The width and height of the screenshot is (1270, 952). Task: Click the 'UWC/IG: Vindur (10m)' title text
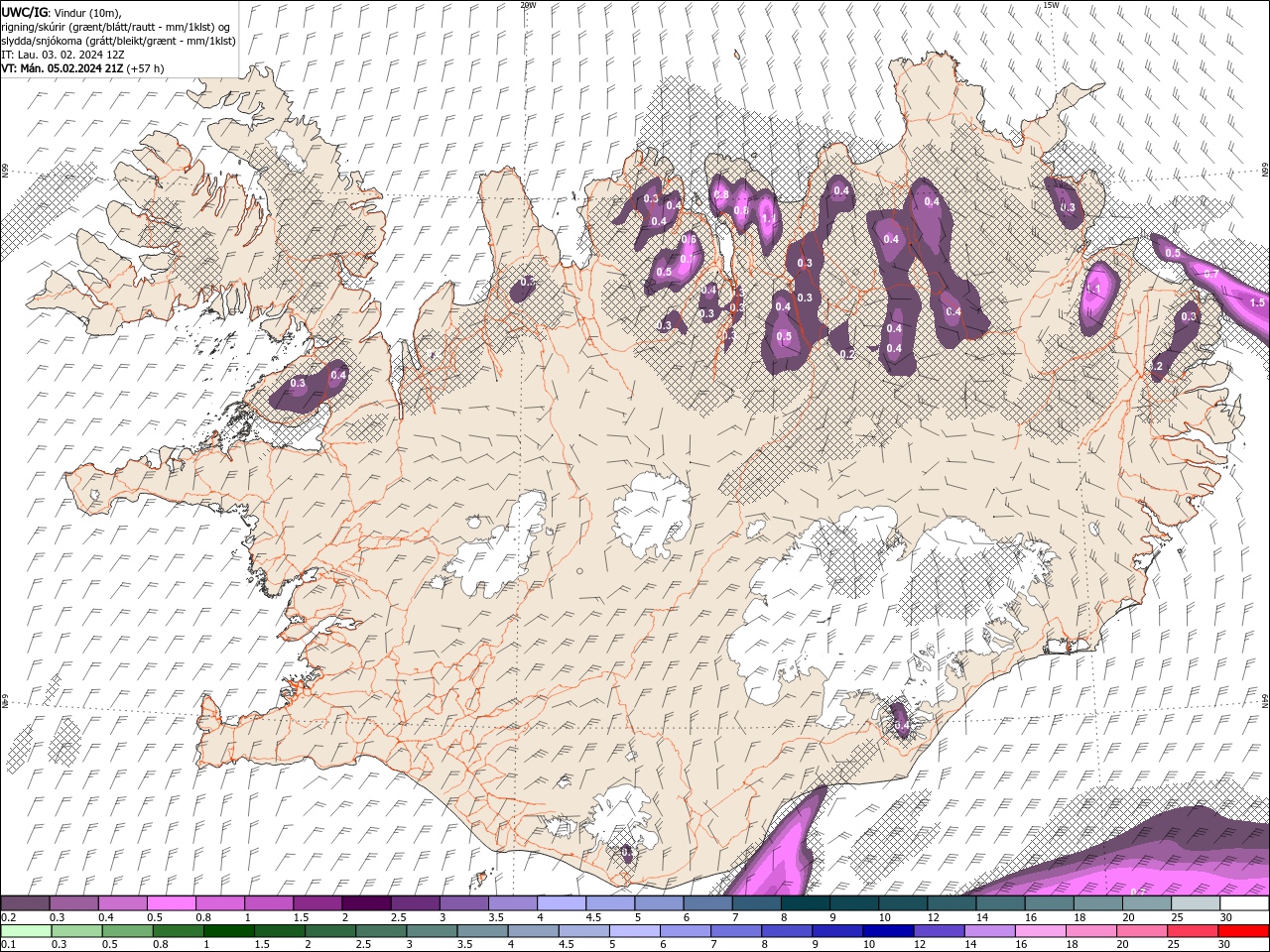pos(62,12)
